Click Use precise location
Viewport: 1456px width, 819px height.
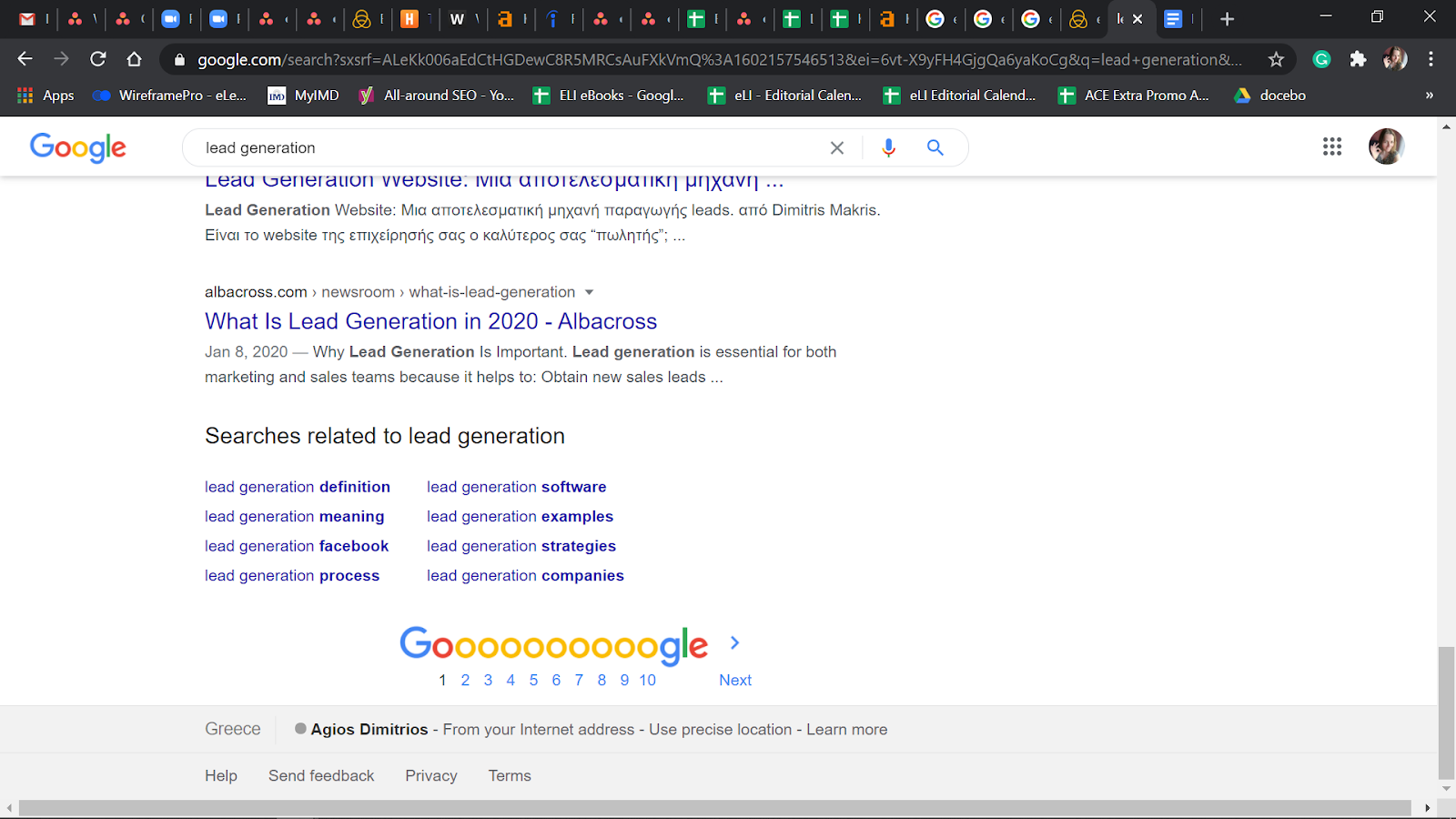click(721, 730)
